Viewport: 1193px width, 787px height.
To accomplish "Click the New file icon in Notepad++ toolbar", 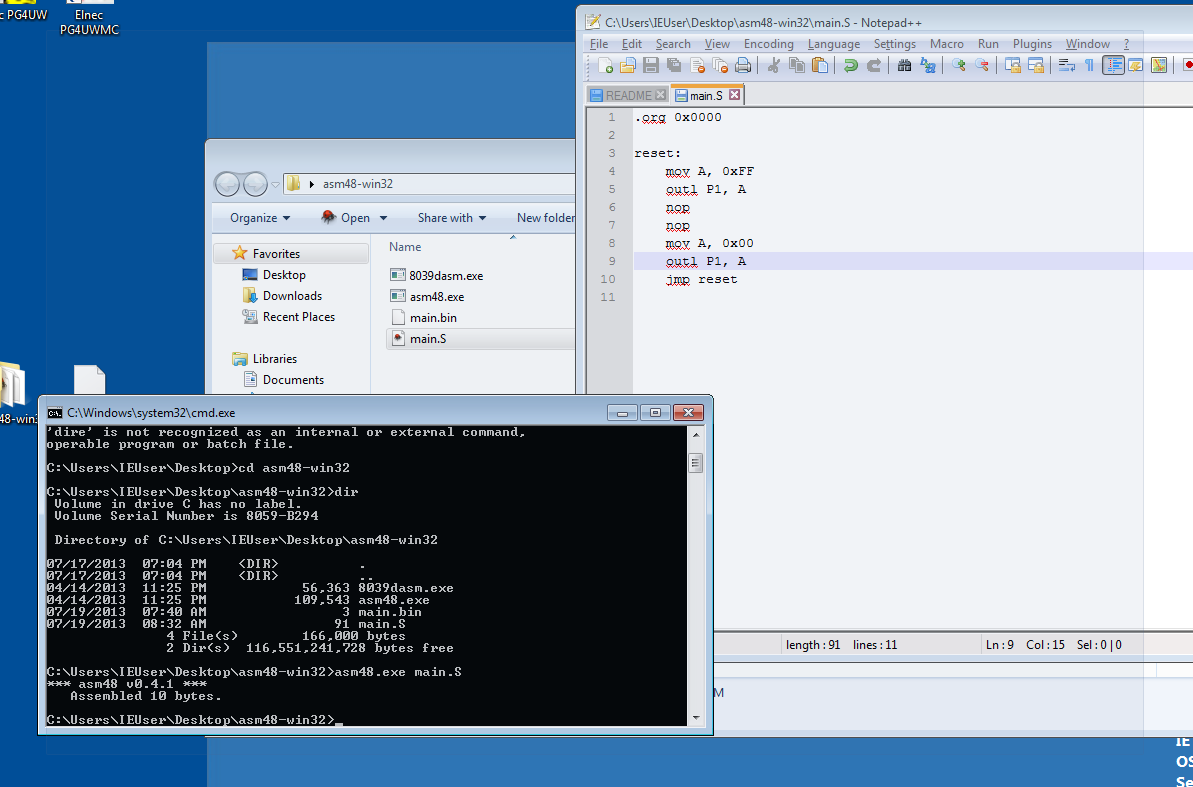I will point(606,66).
